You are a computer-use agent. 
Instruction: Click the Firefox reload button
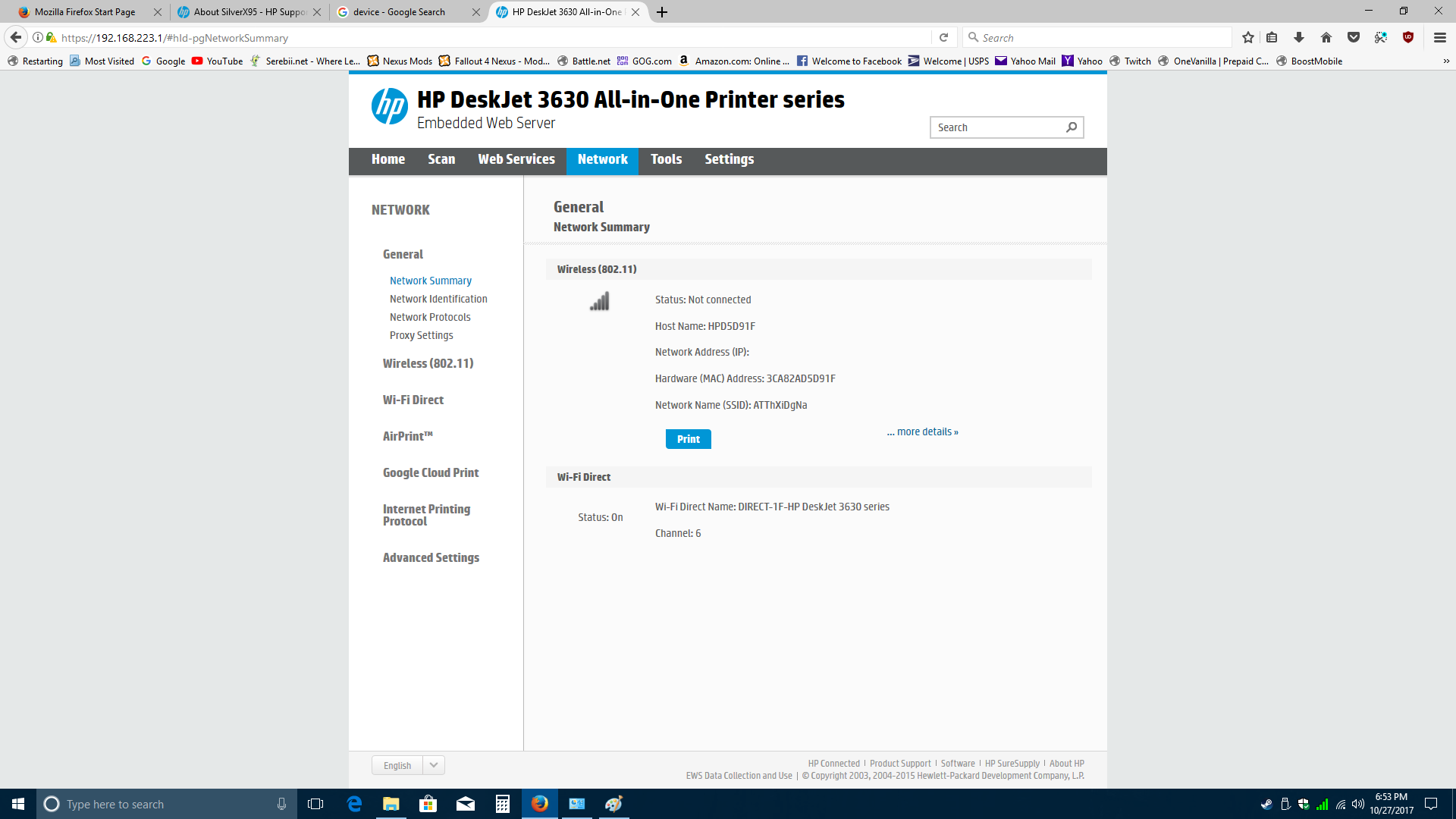pos(944,38)
